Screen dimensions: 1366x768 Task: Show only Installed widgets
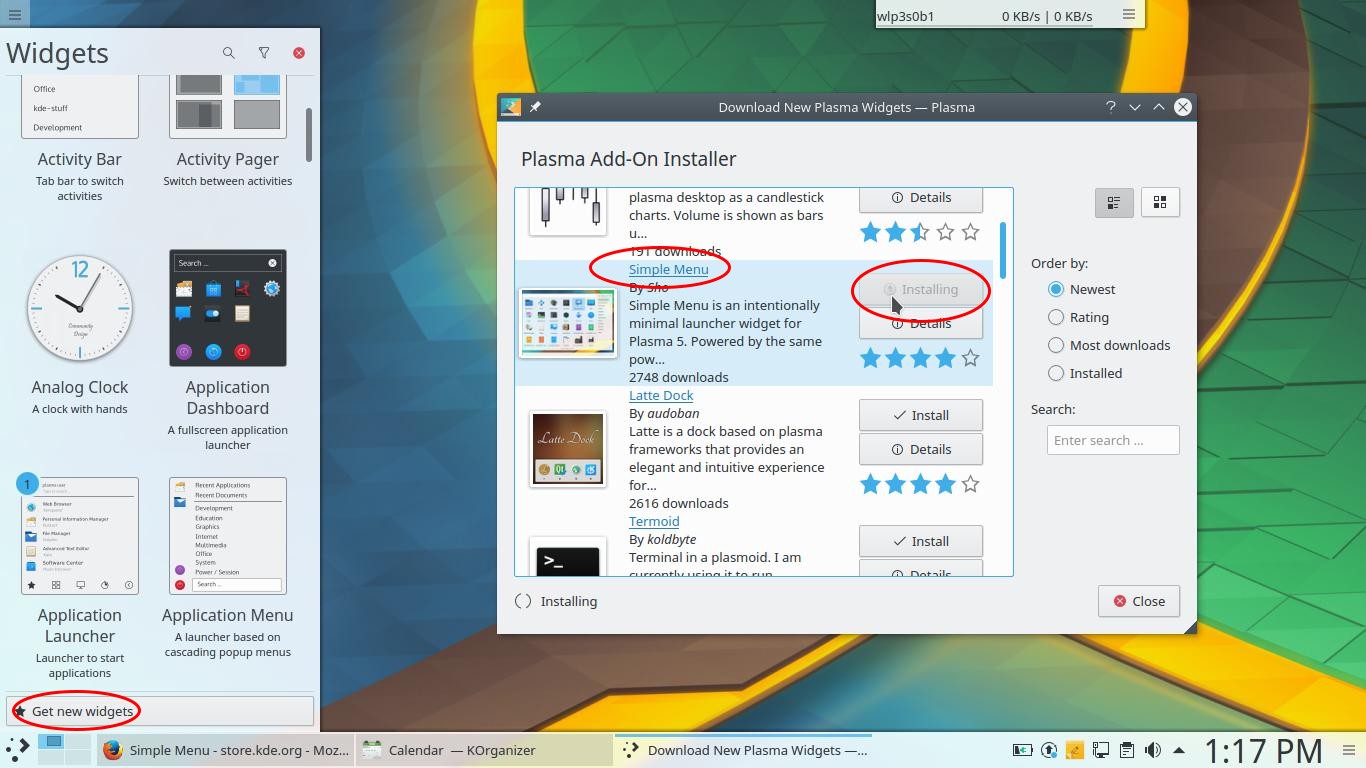(x=1055, y=373)
